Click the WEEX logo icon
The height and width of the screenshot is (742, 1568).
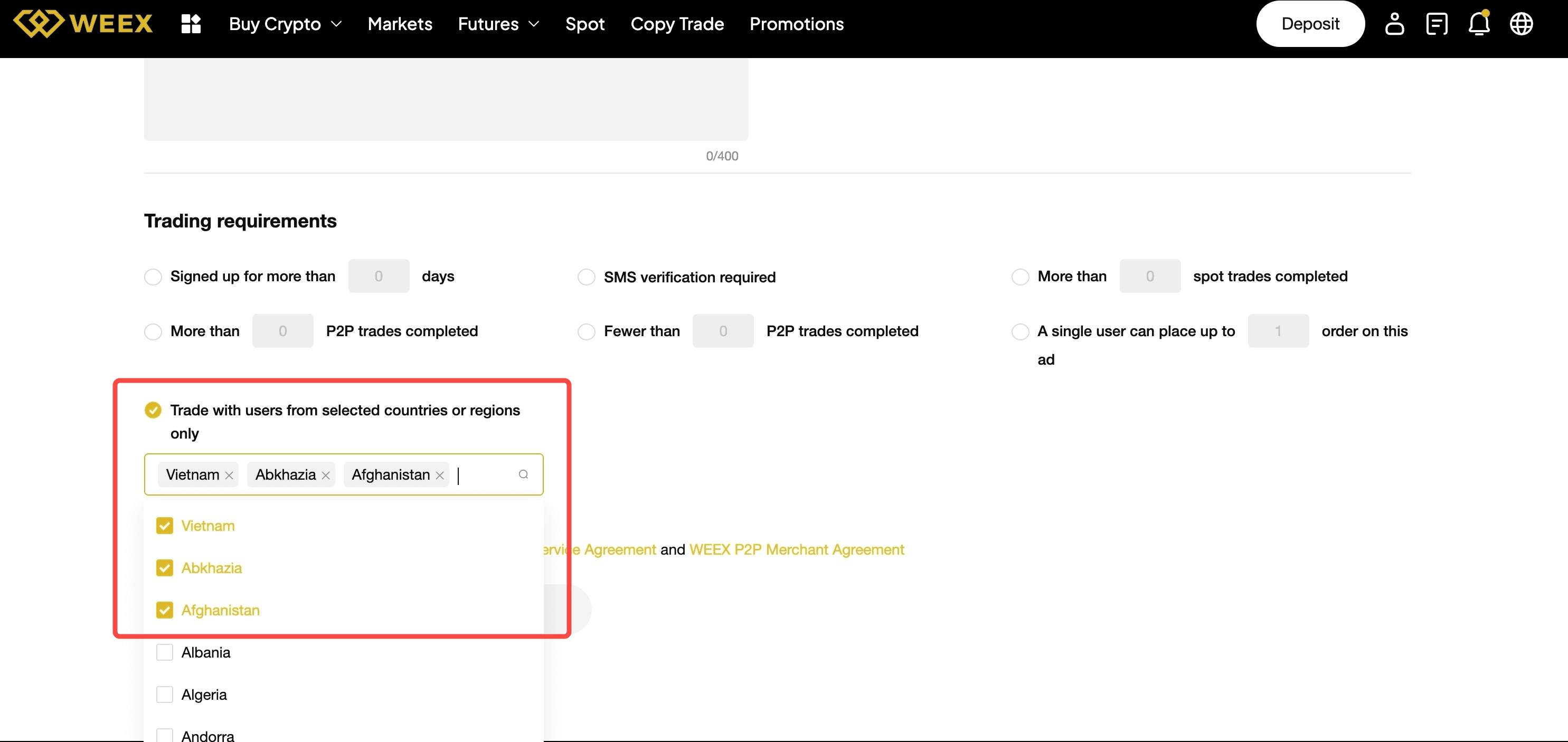[39, 24]
